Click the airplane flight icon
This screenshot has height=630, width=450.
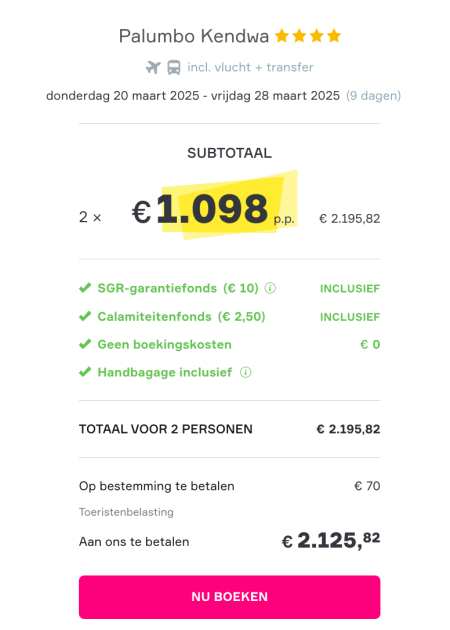pos(153,67)
